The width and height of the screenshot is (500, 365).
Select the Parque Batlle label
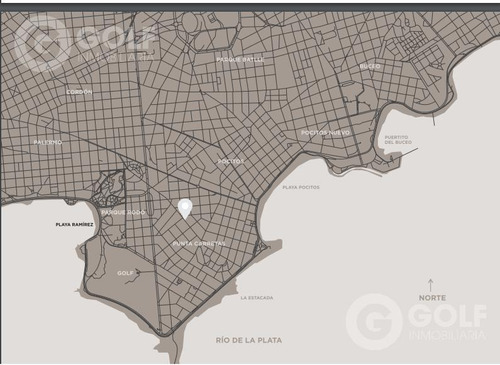tap(241, 60)
